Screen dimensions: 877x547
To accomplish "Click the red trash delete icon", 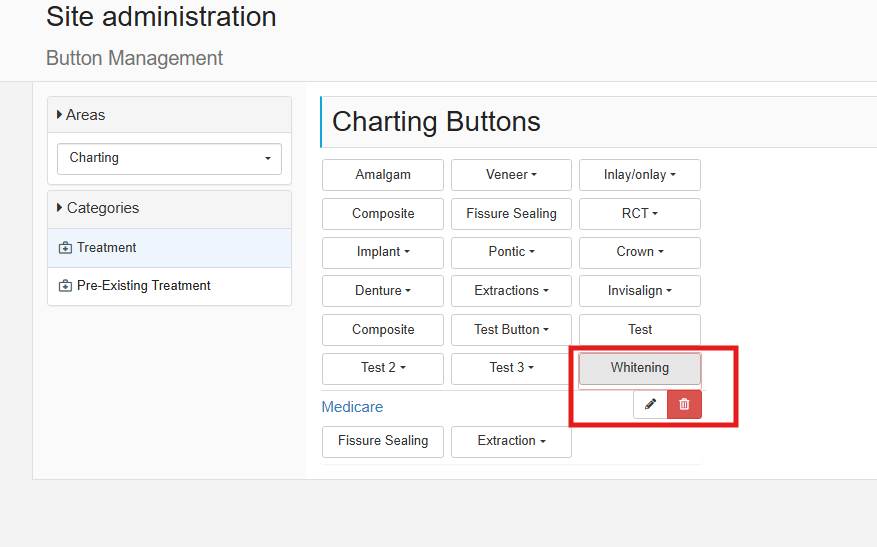I will click(x=684, y=404).
